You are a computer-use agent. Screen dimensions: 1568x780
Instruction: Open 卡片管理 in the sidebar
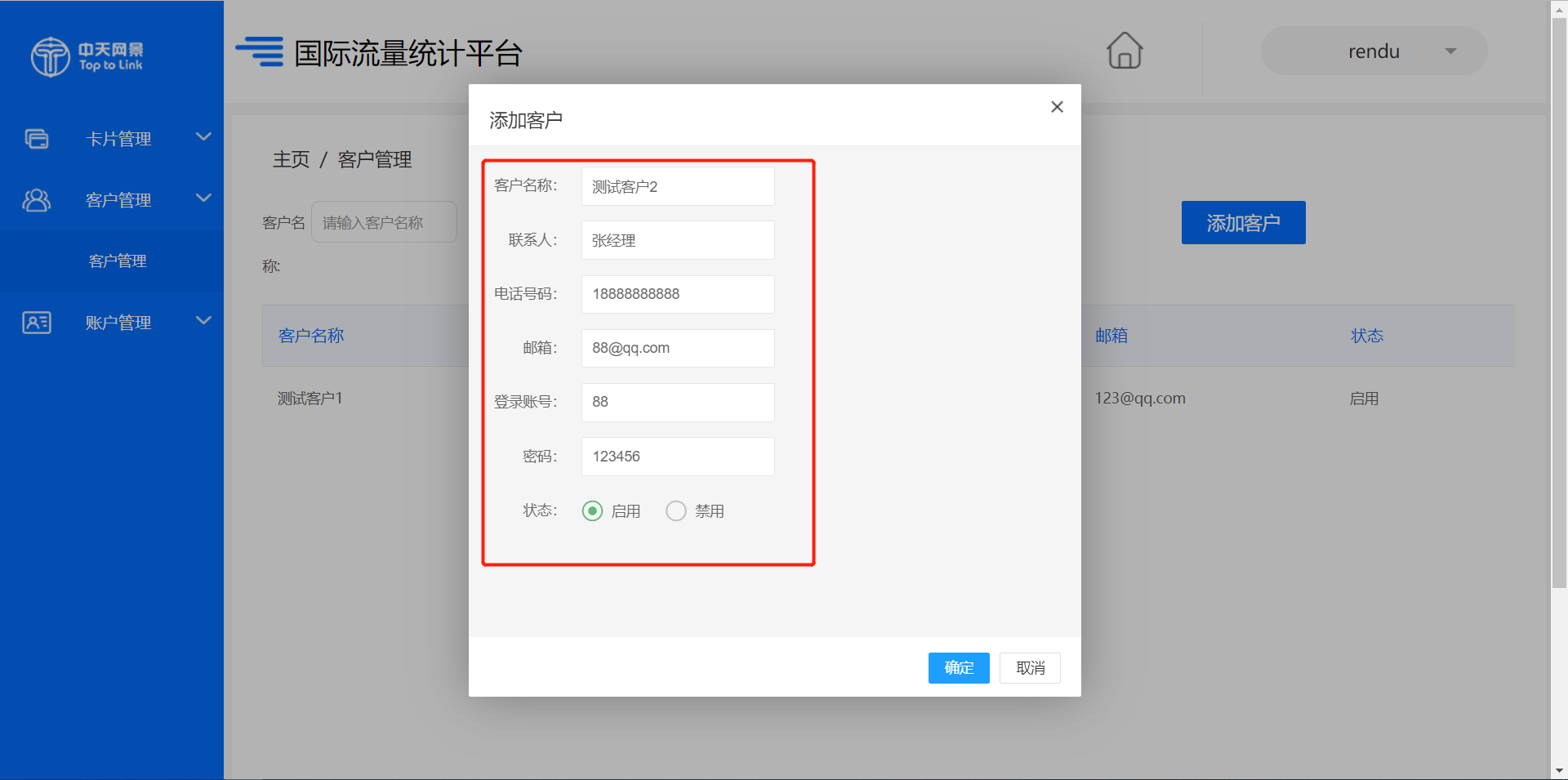(x=112, y=139)
